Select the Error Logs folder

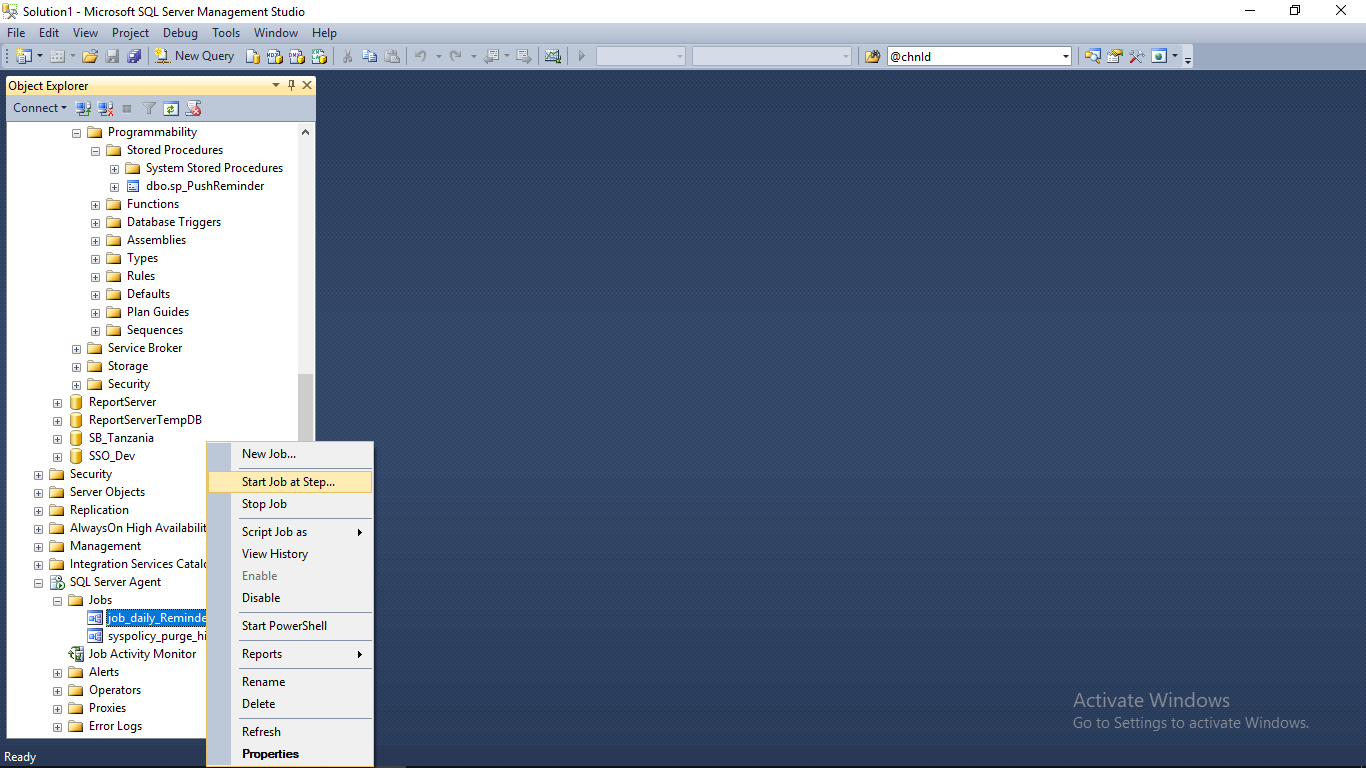tap(115, 726)
